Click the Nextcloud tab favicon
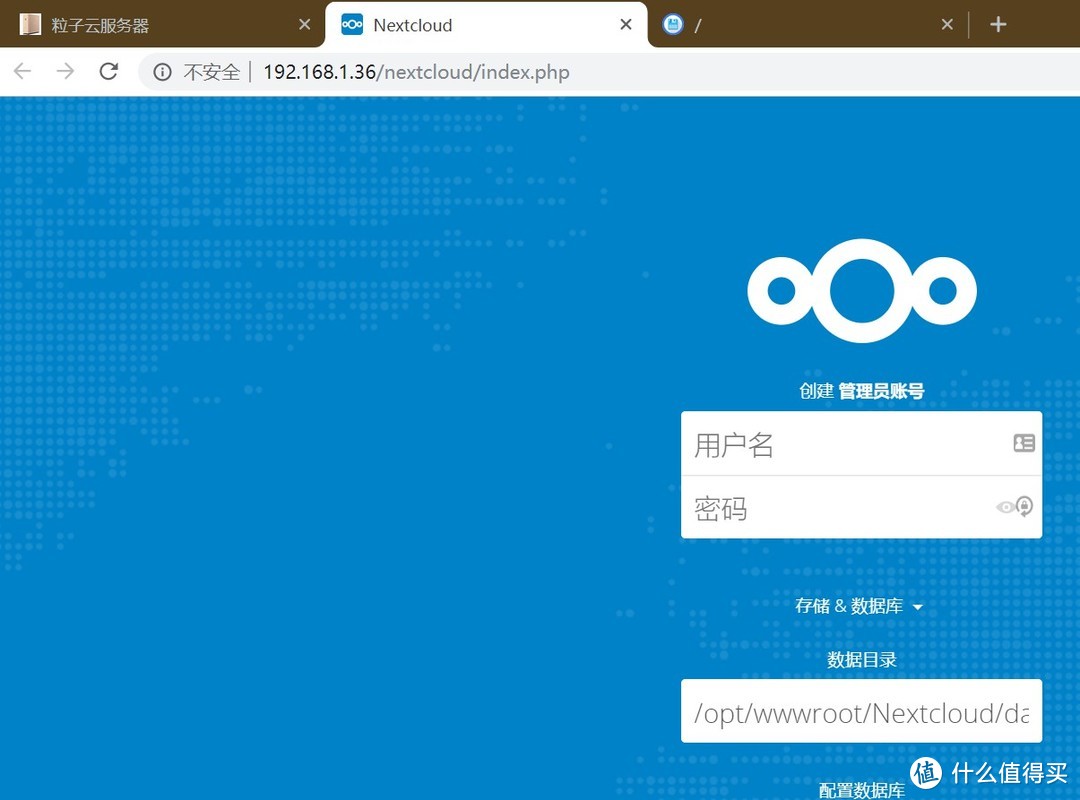Image resolution: width=1080 pixels, height=800 pixels. pos(352,25)
